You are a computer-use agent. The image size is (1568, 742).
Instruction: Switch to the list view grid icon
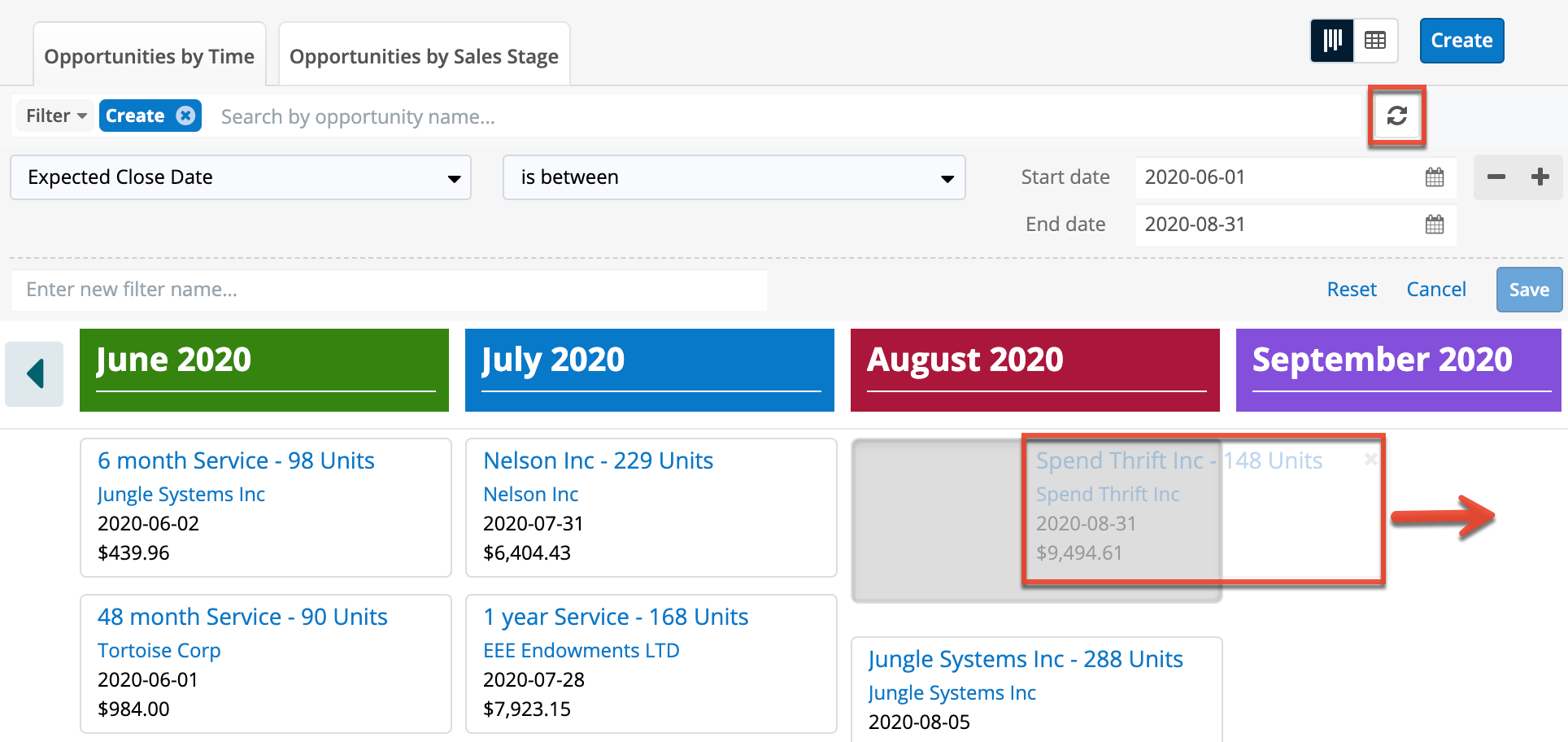[x=1375, y=41]
